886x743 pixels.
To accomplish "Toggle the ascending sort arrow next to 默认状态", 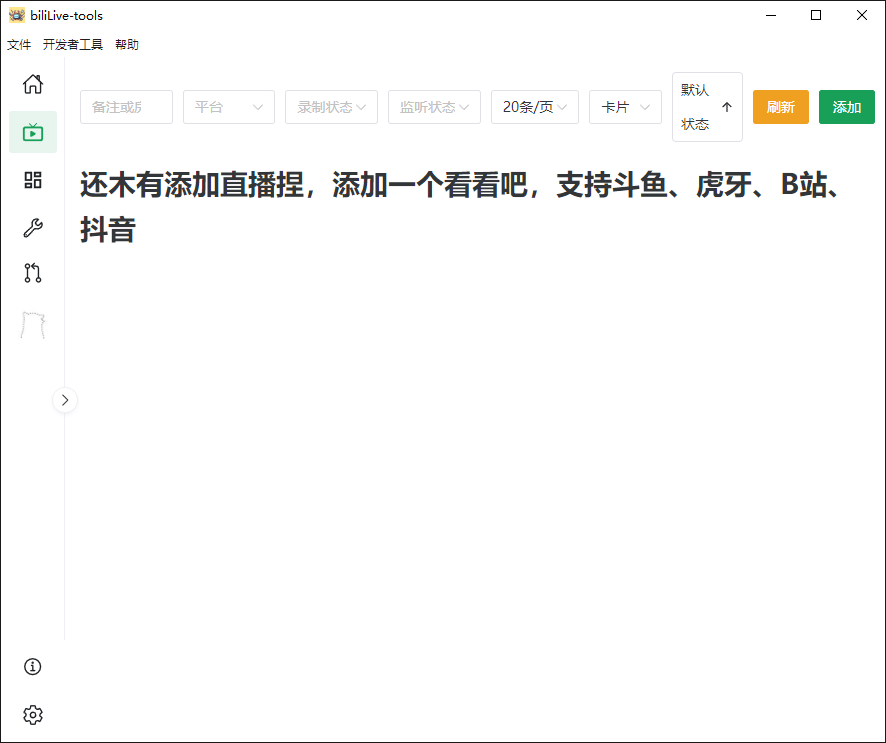I will [729, 107].
